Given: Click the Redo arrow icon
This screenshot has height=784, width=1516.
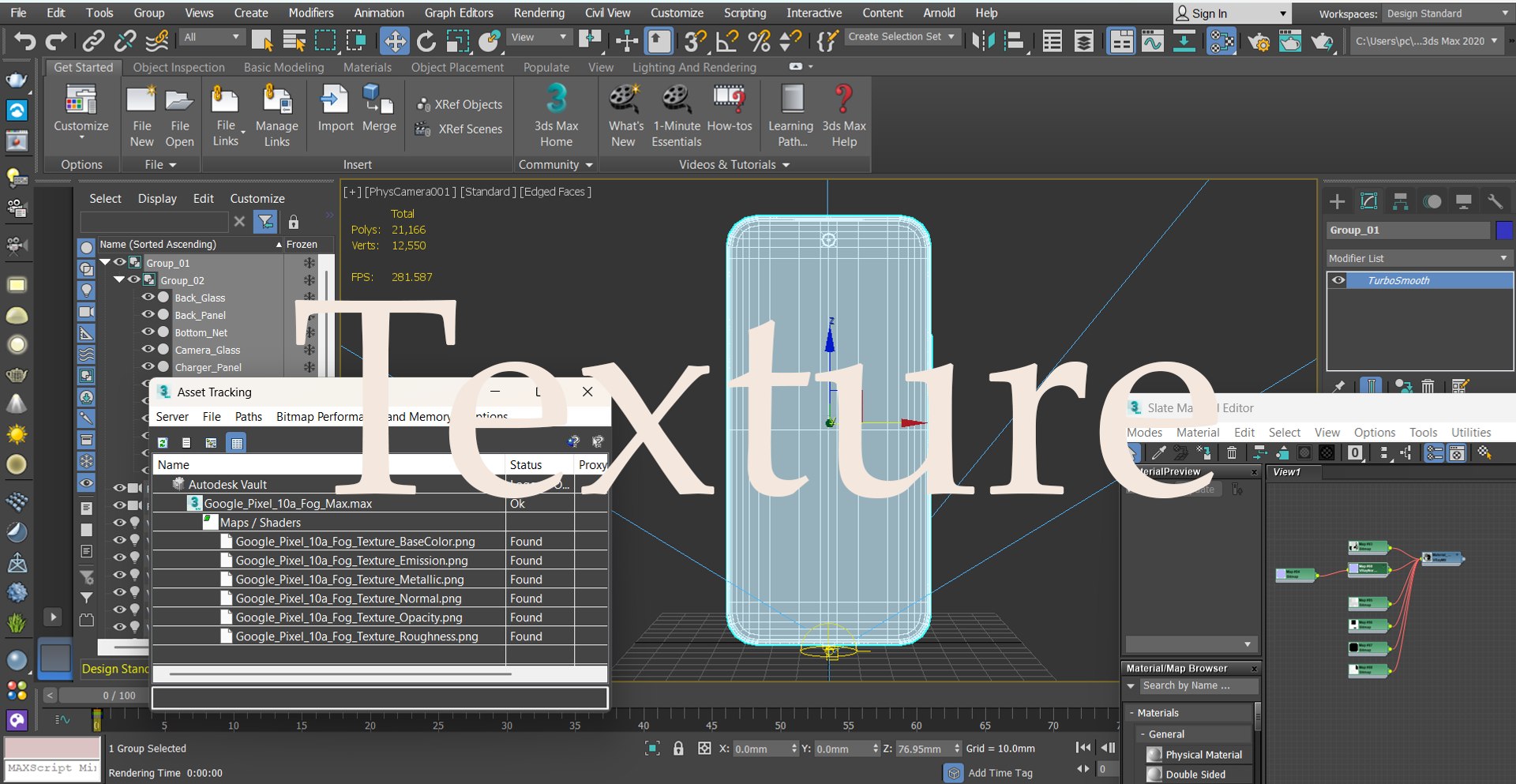Looking at the screenshot, I should 56,40.
